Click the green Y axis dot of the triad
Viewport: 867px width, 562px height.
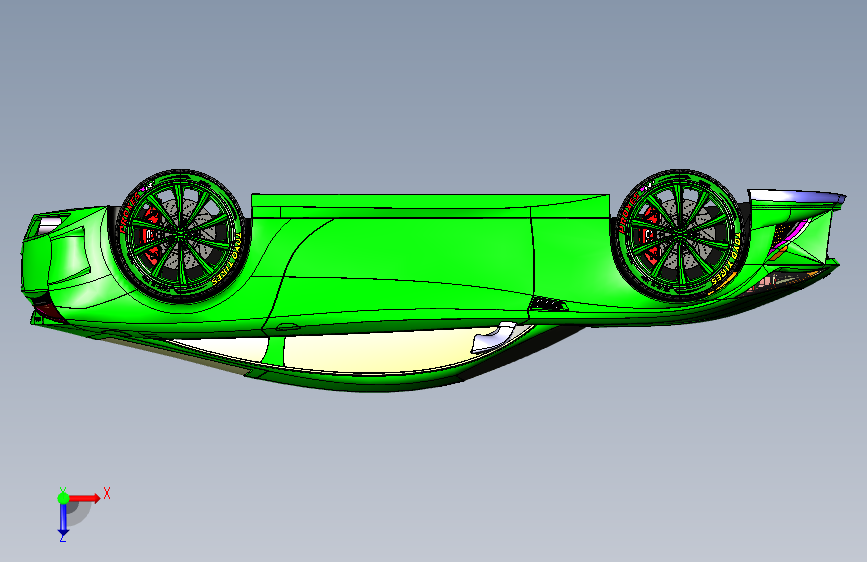pos(63,498)
